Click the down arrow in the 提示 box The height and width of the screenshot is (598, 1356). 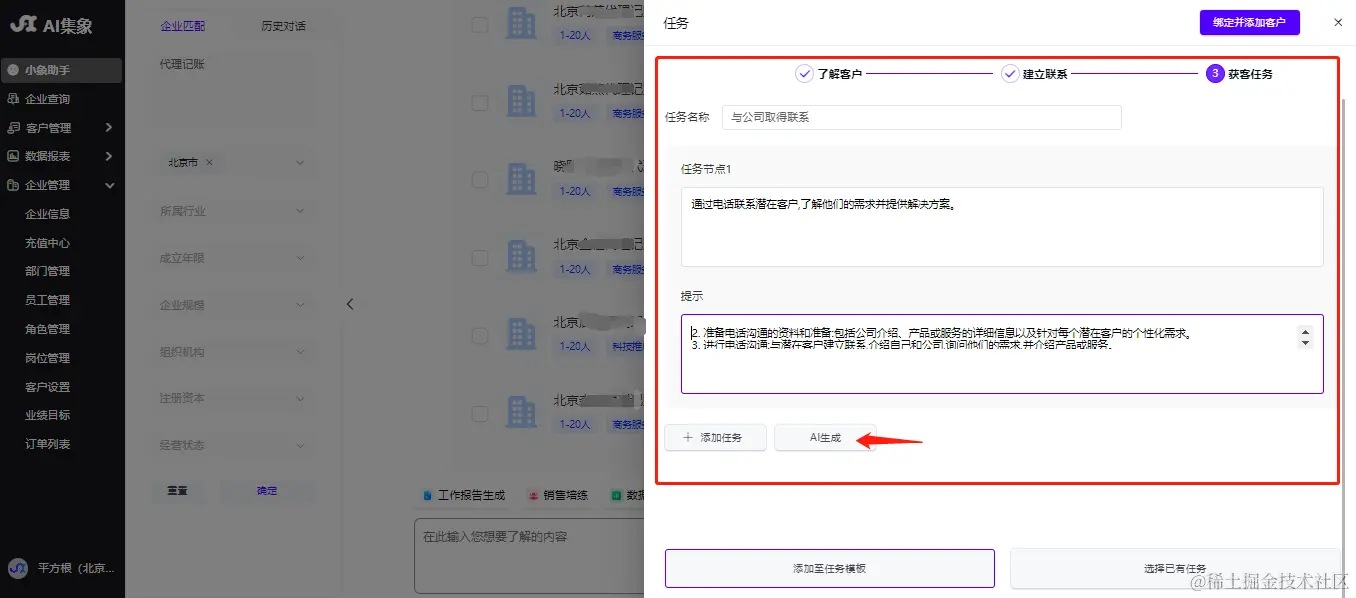point(1304,343)
